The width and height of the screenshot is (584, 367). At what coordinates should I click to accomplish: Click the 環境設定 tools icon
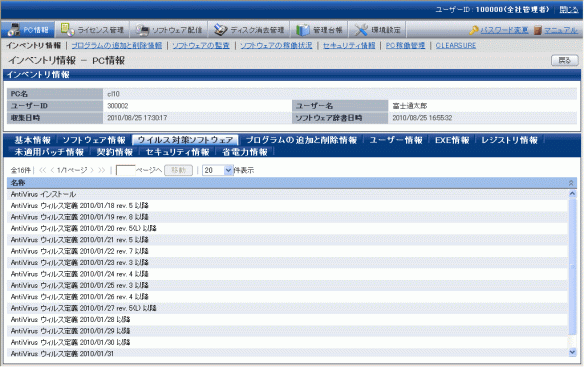tap(361, 30)
